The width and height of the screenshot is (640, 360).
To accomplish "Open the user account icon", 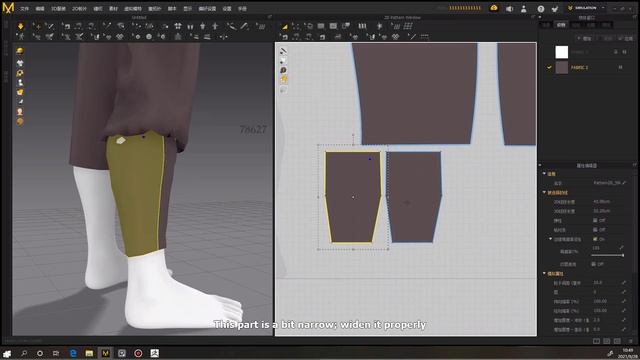I will coord(524,8).
